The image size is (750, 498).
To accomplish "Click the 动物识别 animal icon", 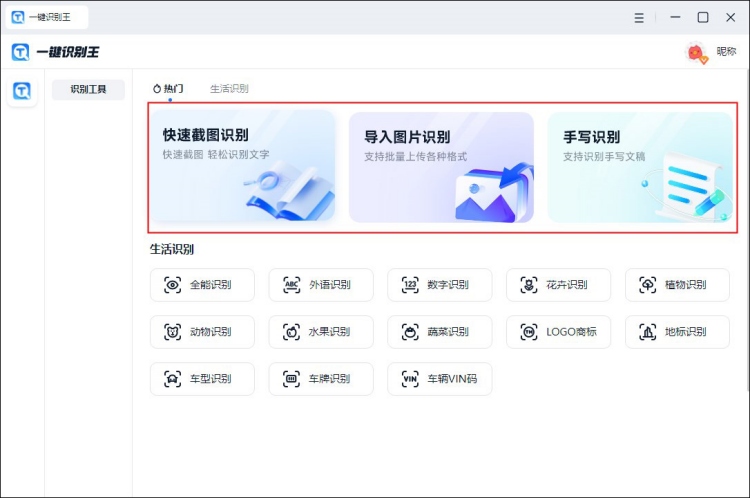I will tap(172, 332).
